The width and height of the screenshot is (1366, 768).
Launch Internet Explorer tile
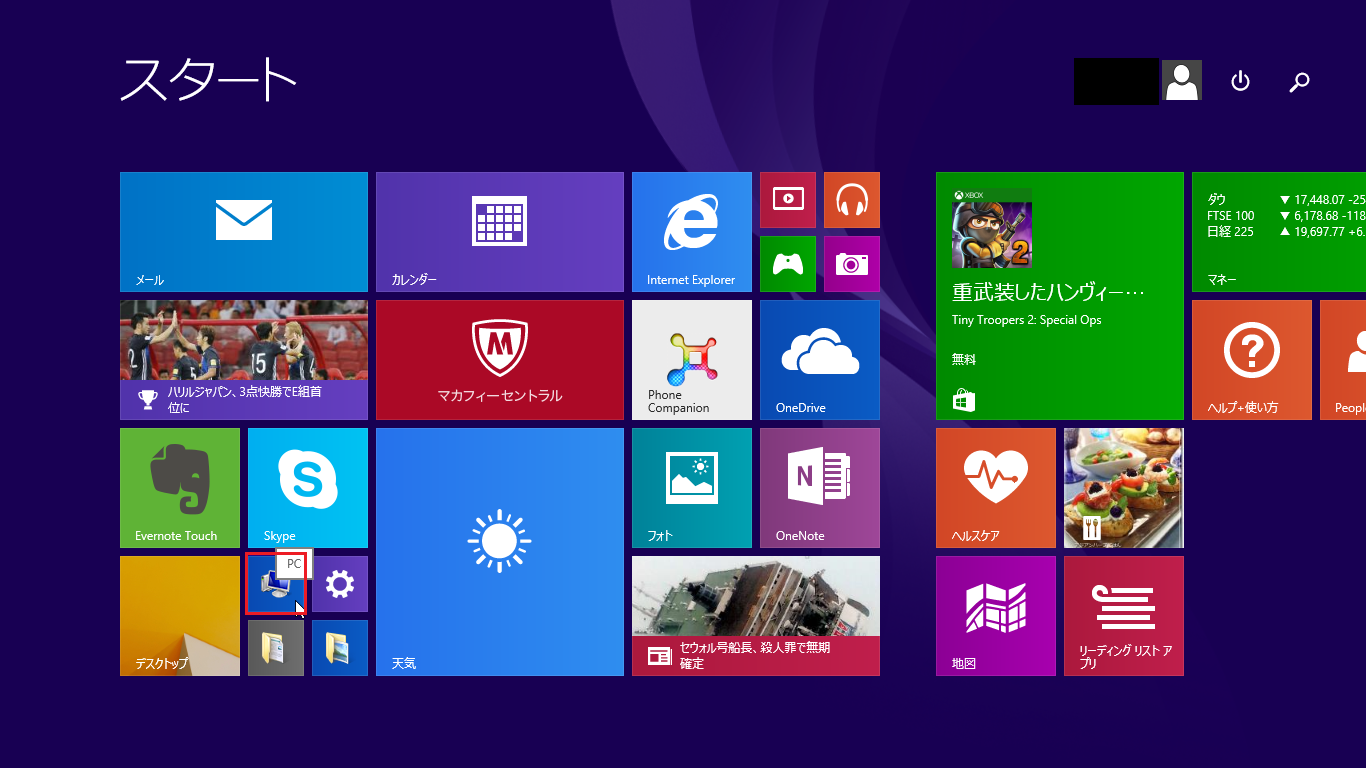pyautogui.click(x=692, y=232)
